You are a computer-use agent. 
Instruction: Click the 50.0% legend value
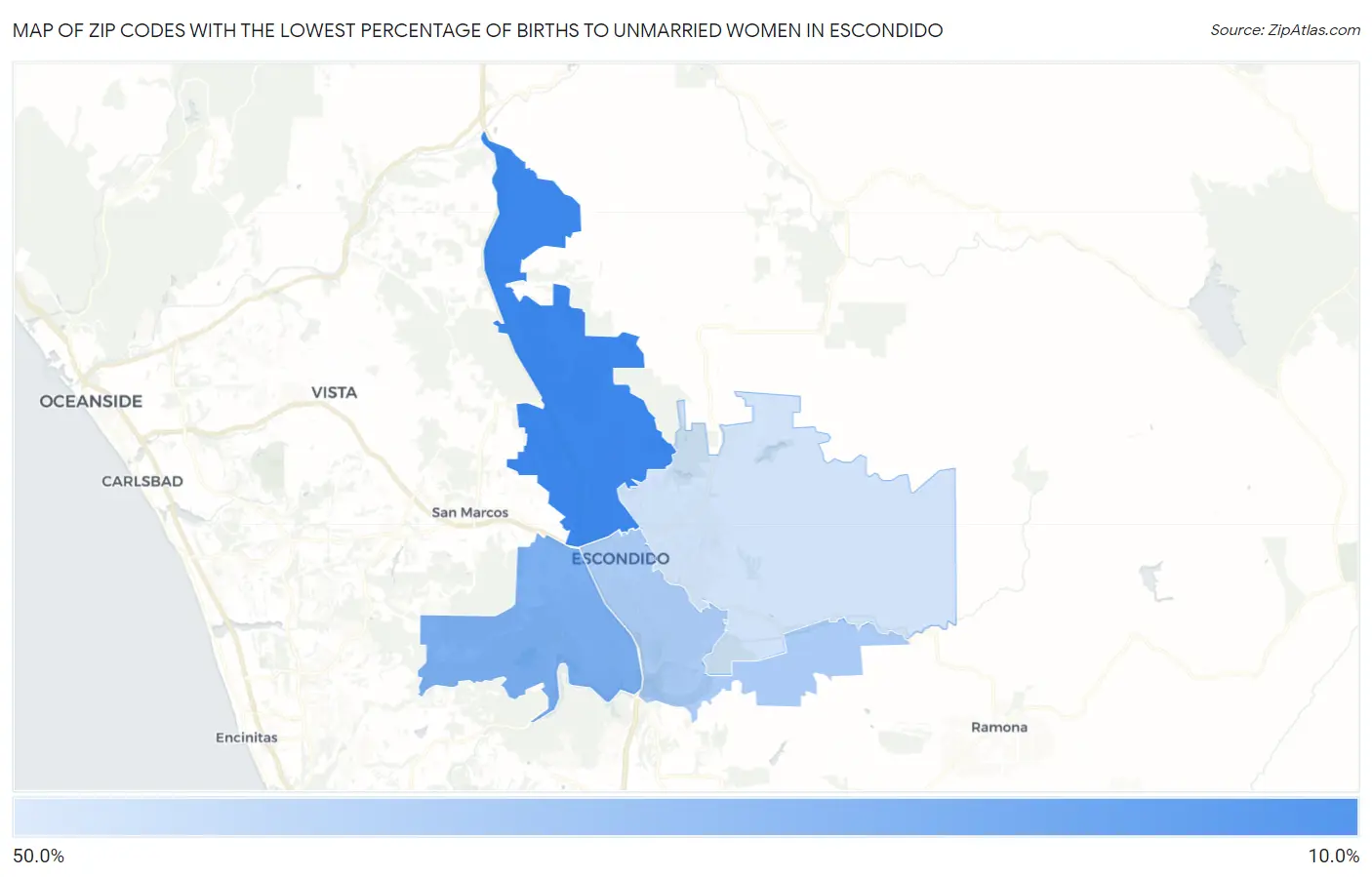coord(39,856)
